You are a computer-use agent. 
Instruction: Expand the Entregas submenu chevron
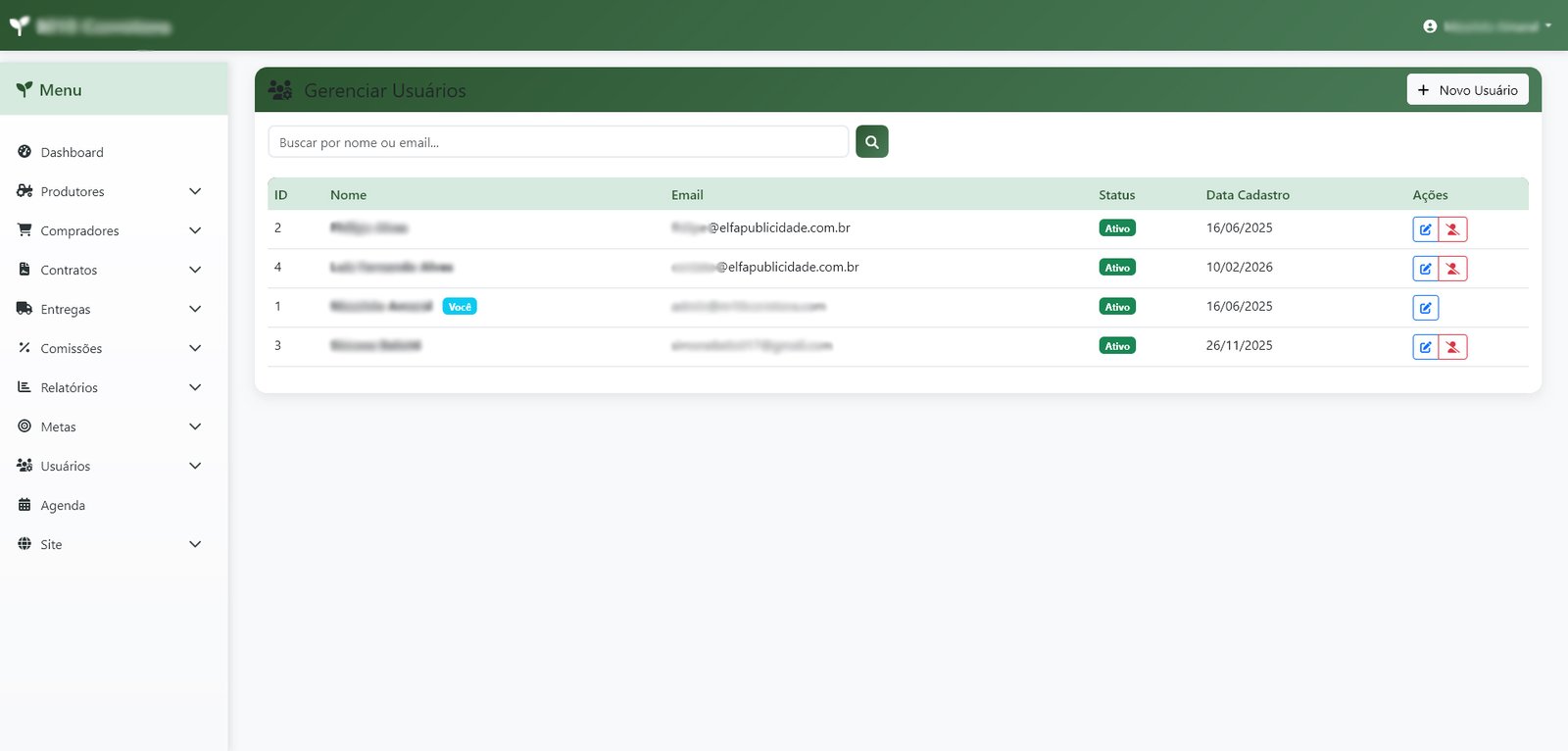pos(195,309)
